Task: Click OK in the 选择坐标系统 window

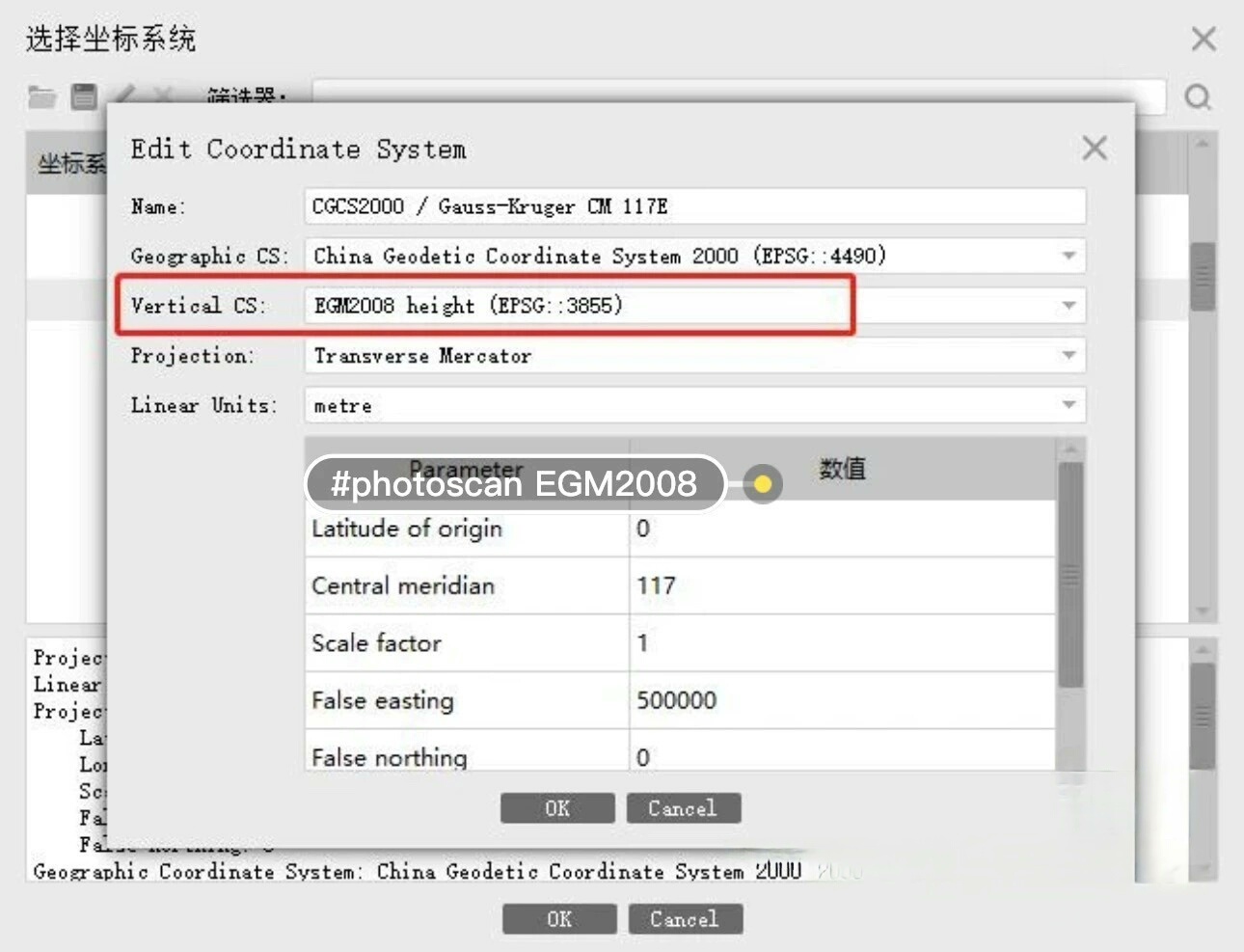Action: (x=559, y=919)
